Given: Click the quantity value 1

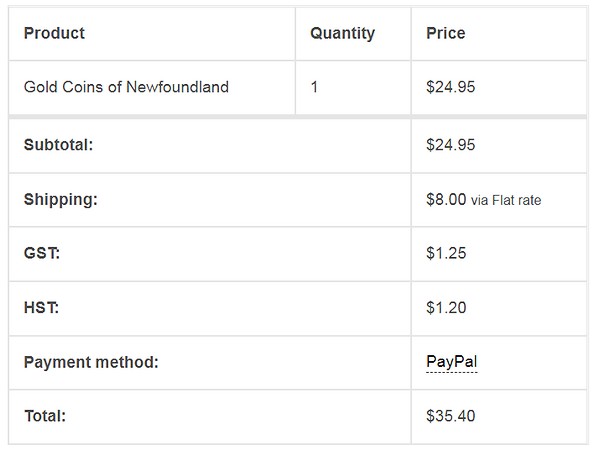Looking at the screenshot, I should pyautogui.click(x=314, y=87).
